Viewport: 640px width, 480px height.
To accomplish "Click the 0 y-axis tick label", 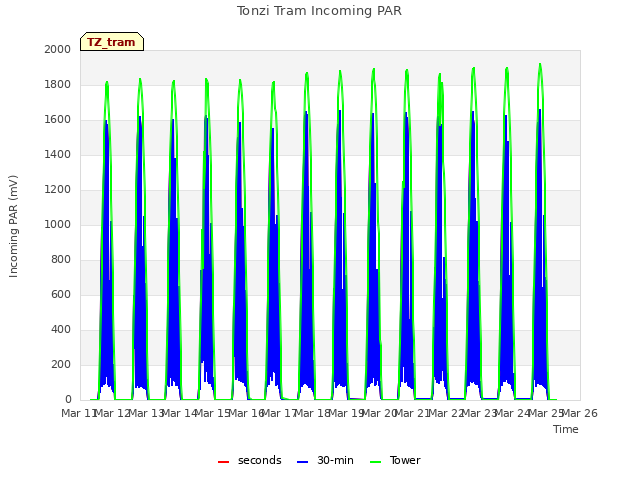I will click(x=68, y=400).
